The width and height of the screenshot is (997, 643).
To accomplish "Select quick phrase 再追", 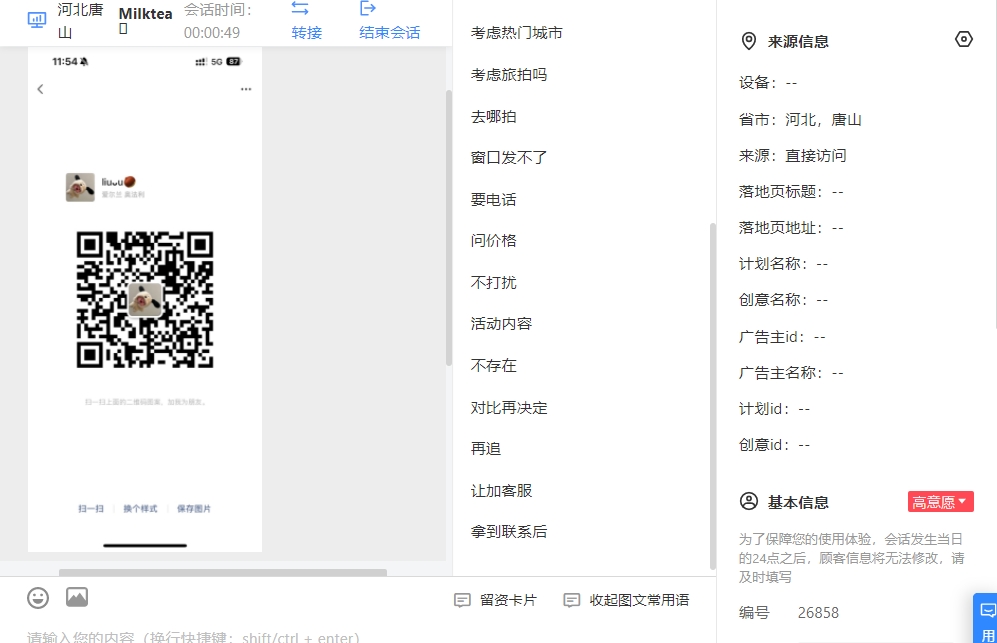I will tap(486, 448).
